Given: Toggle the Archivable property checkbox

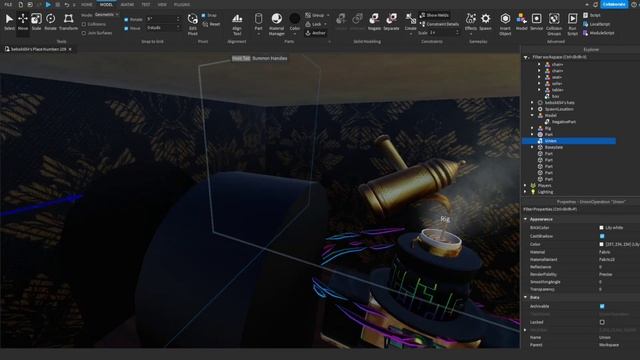Looking at the screenshot, I should [x=602, y=306].
